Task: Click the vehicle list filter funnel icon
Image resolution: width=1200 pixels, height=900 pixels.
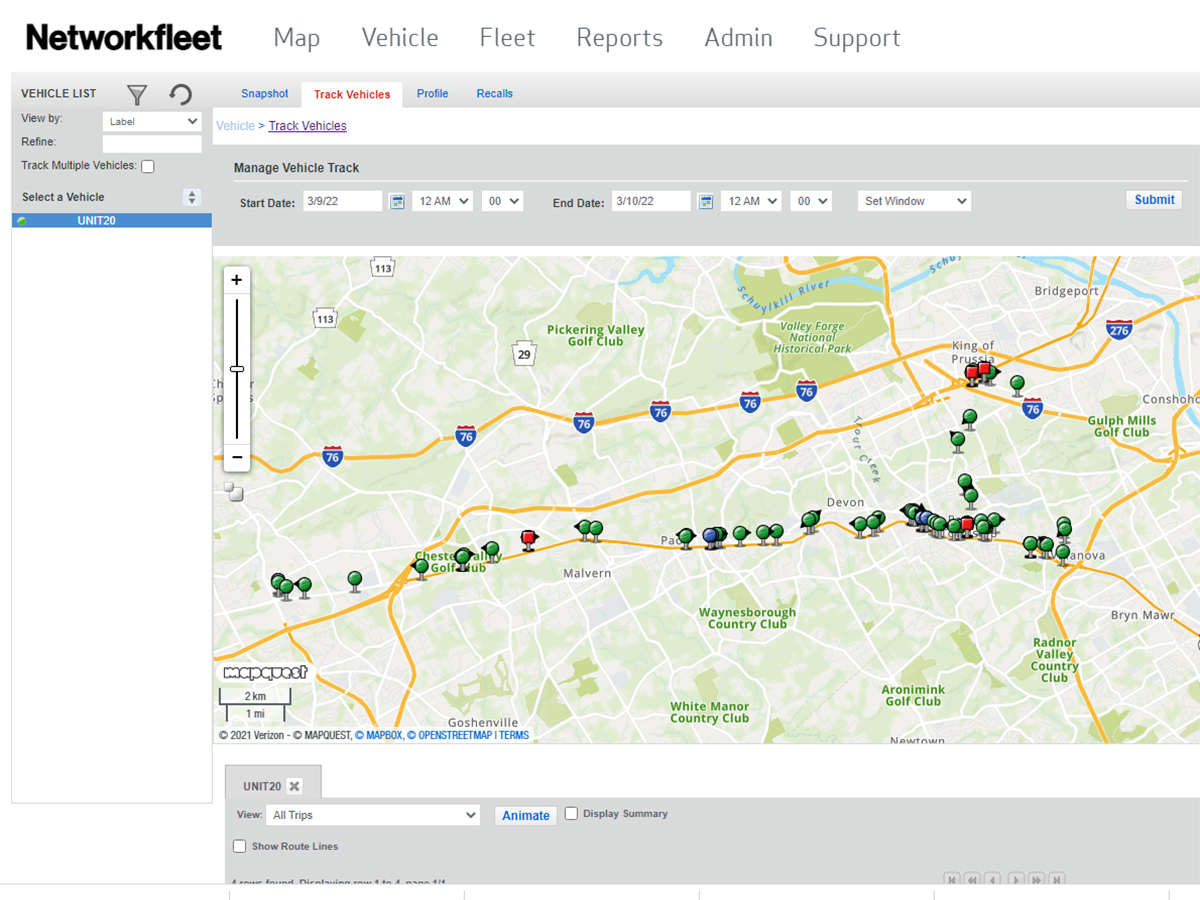Action: tap(137, 95)
